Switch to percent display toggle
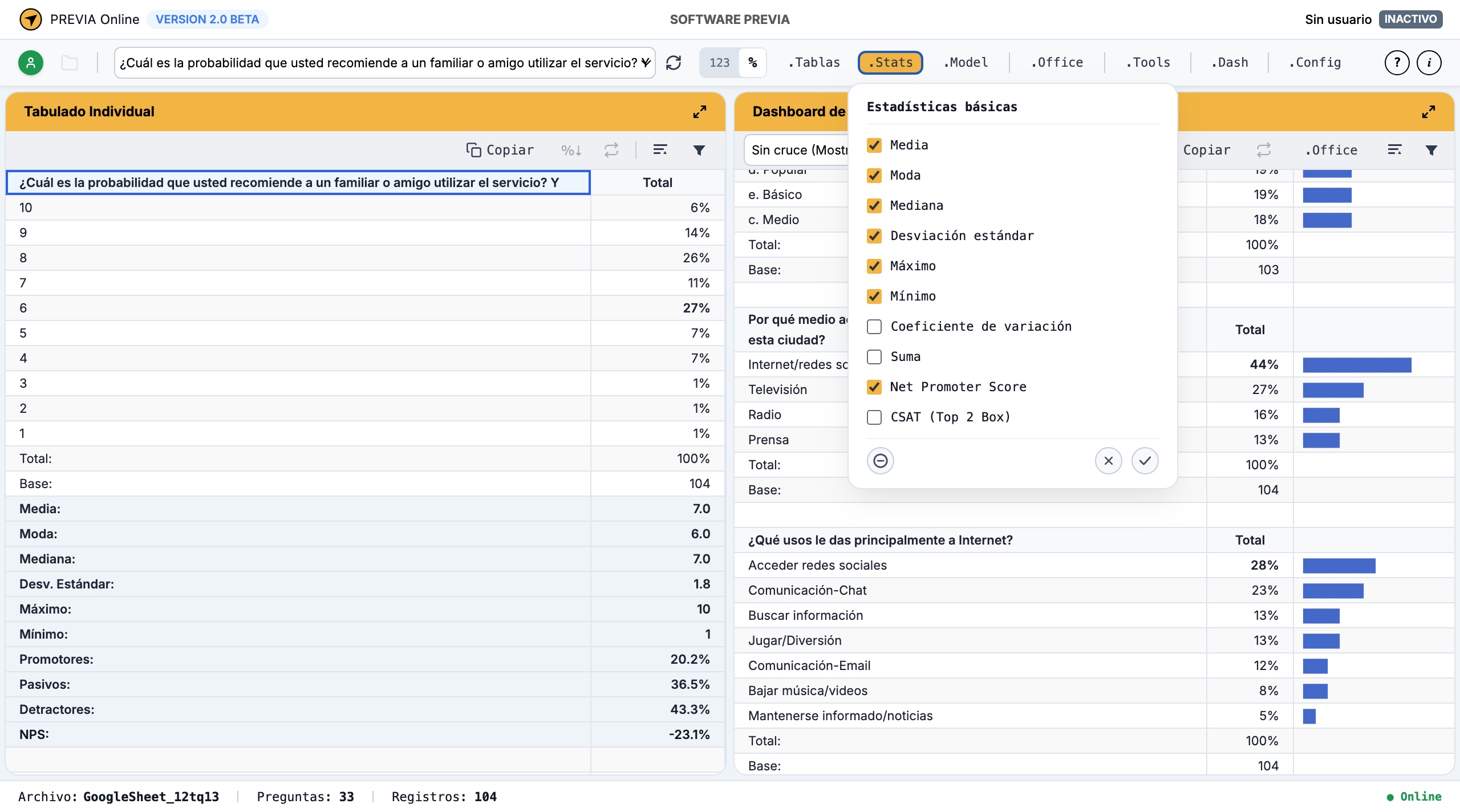 coord(753,63)
